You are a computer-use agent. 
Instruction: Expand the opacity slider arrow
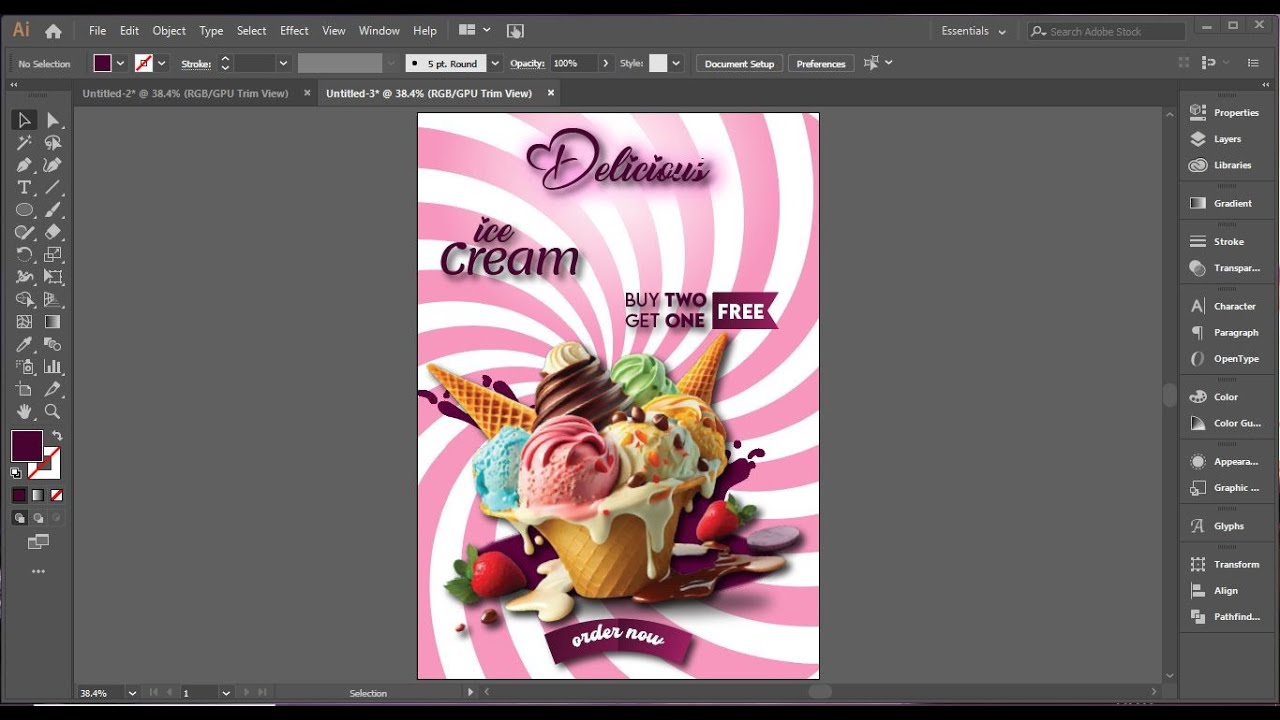tap(605, 63)
